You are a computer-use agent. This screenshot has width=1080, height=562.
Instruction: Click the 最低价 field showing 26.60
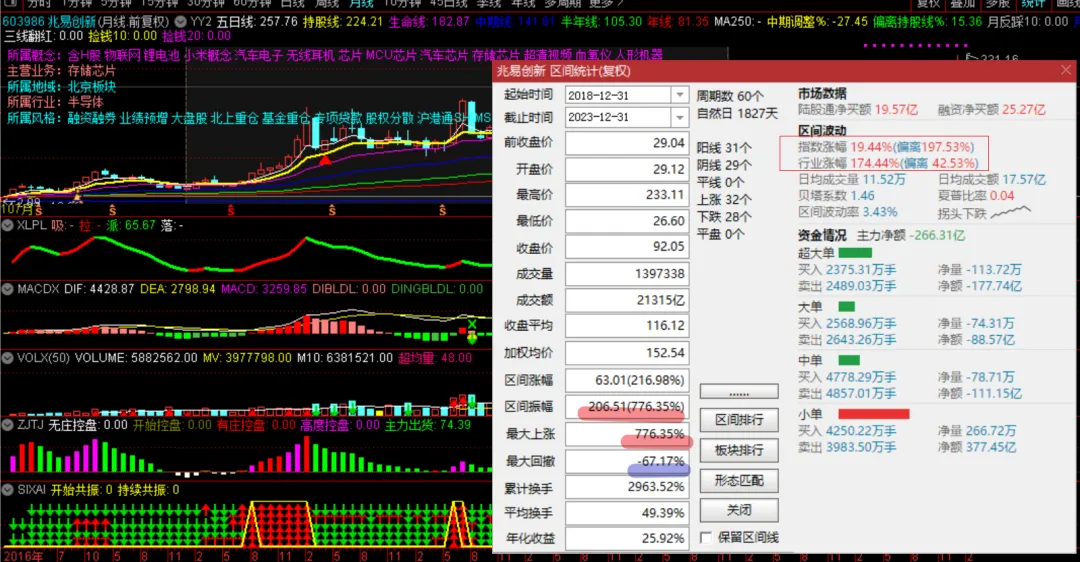627,221
